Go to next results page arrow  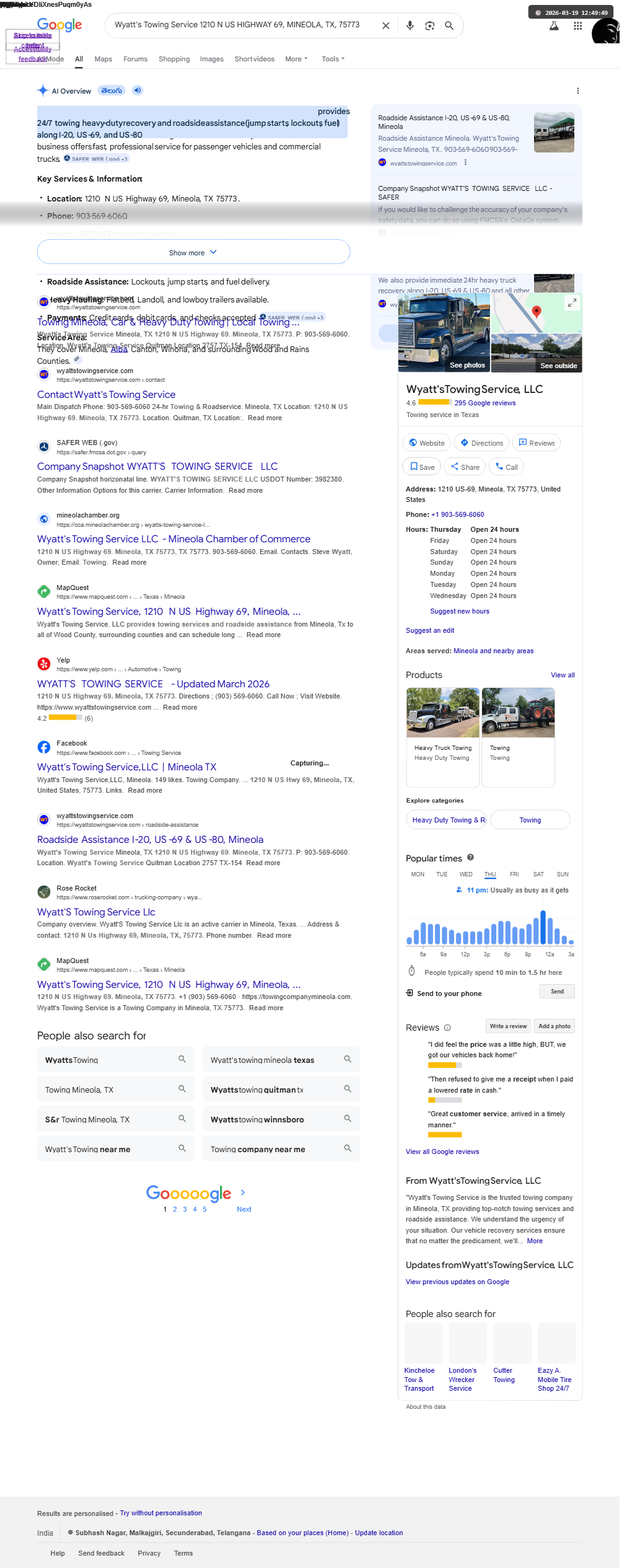tap(243, 1192)
